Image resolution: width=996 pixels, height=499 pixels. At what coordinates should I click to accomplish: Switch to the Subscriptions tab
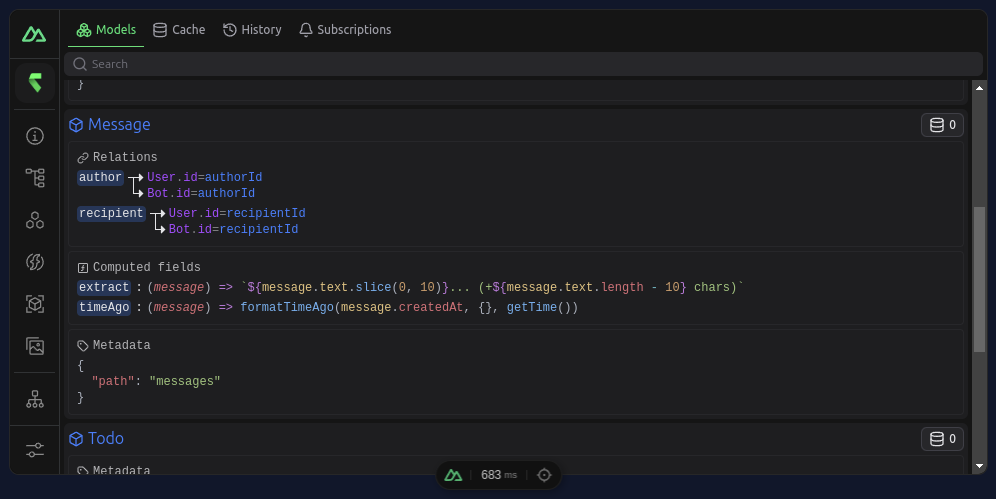345,30
